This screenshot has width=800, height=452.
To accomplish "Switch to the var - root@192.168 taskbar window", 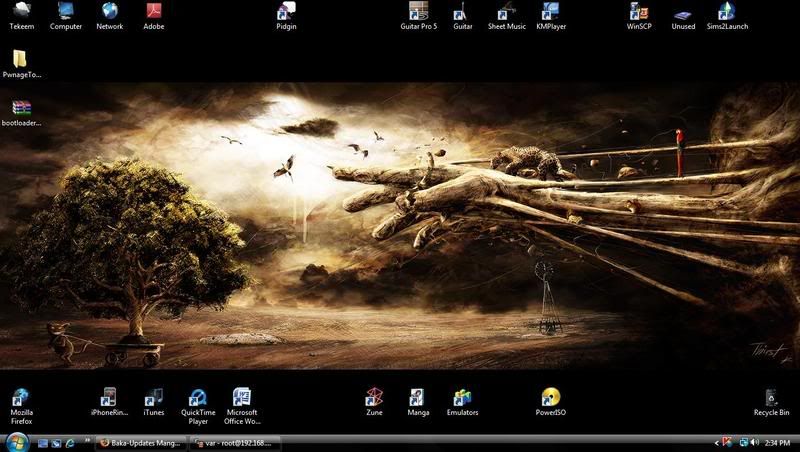I will coord(234,443).
